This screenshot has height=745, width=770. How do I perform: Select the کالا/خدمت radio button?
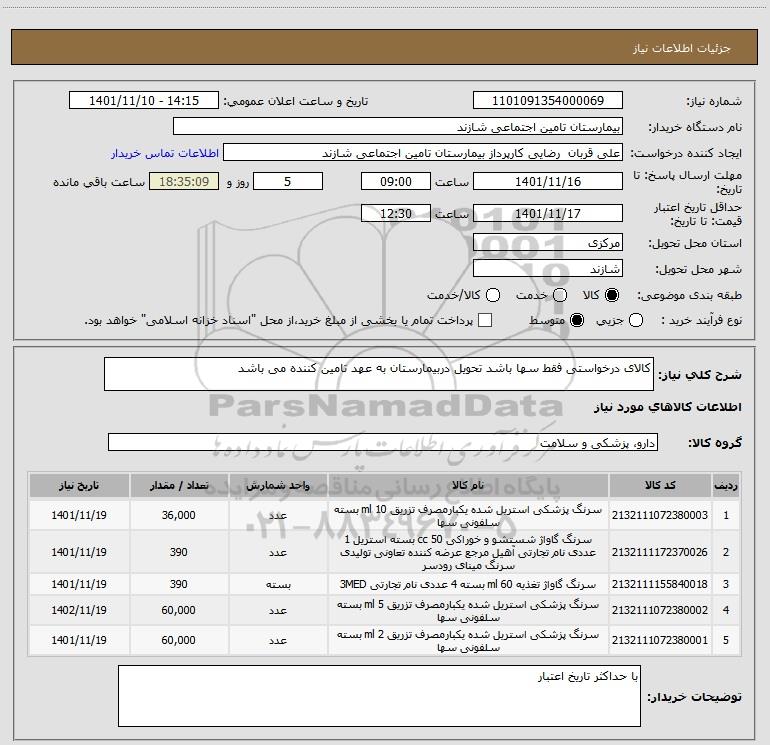(x=493, y=295)
